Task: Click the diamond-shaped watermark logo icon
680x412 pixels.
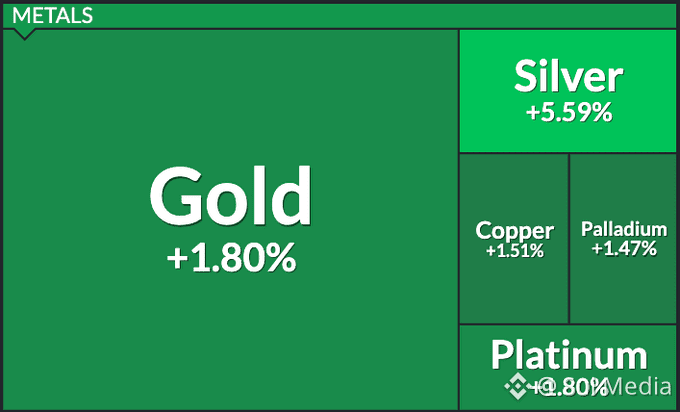Action: pos(516,386)
